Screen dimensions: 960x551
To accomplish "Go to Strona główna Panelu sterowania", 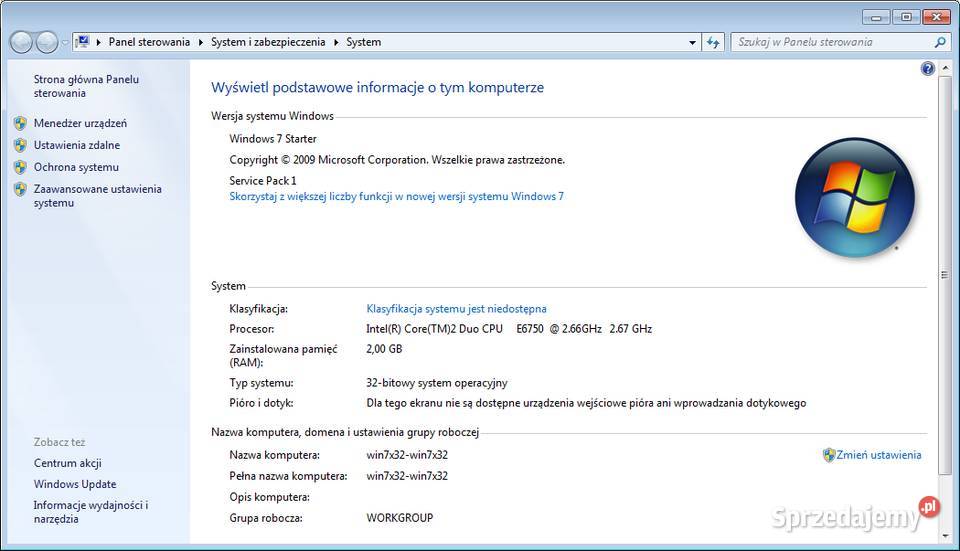I will tap(86, 86).
